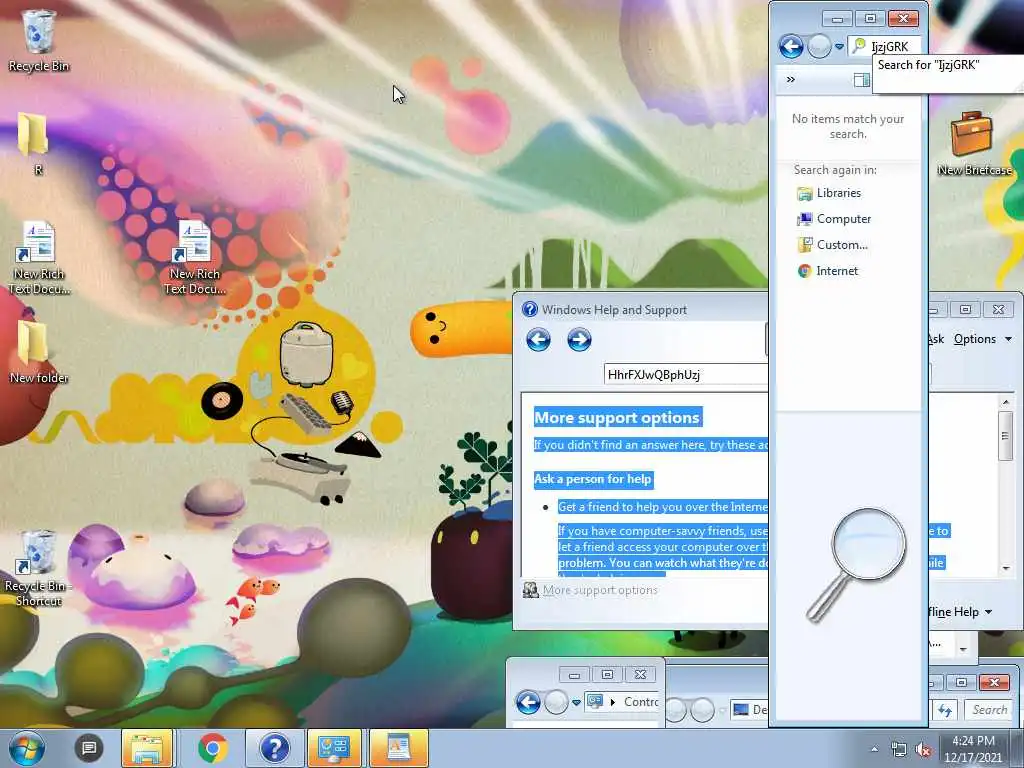This screenshot has height=768, width=1024.
Task: Expand the toolbar overflow chevron in search window
Action: pos(791,79)
